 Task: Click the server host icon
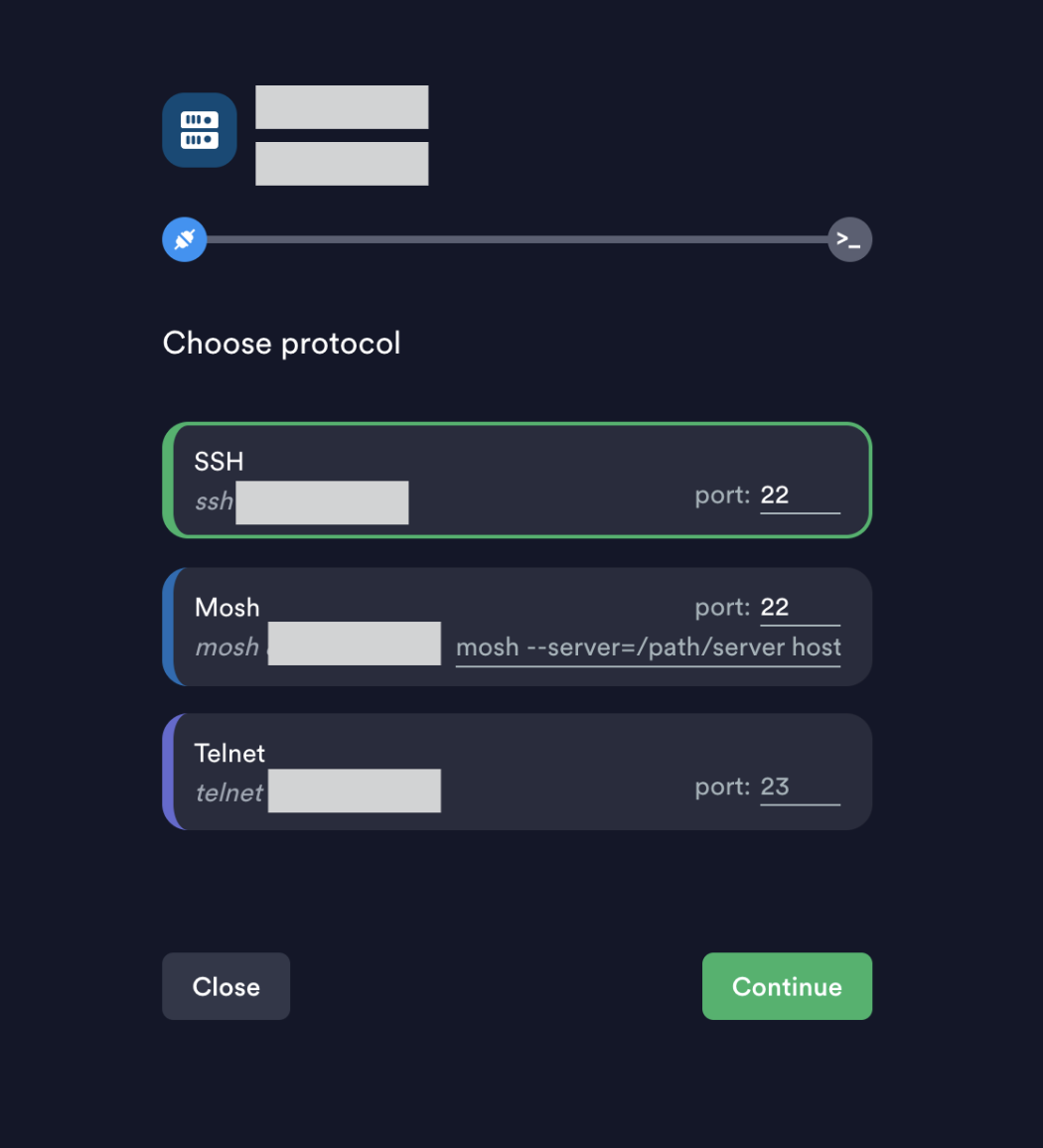[x=199, y=130]
